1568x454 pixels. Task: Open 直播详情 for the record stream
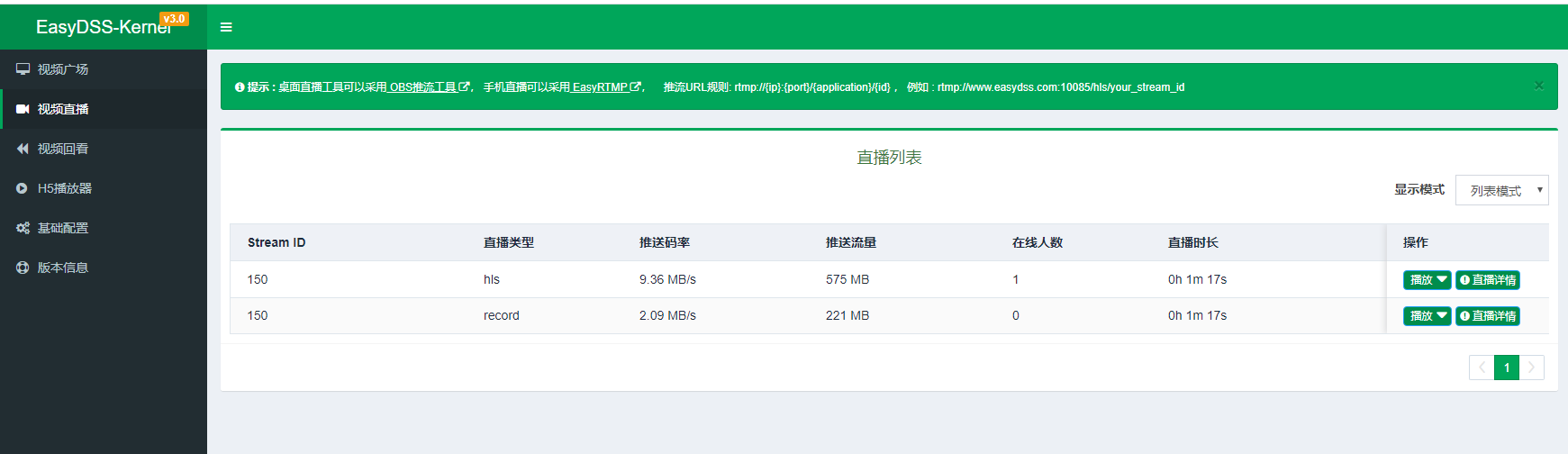coord(1488,316)
